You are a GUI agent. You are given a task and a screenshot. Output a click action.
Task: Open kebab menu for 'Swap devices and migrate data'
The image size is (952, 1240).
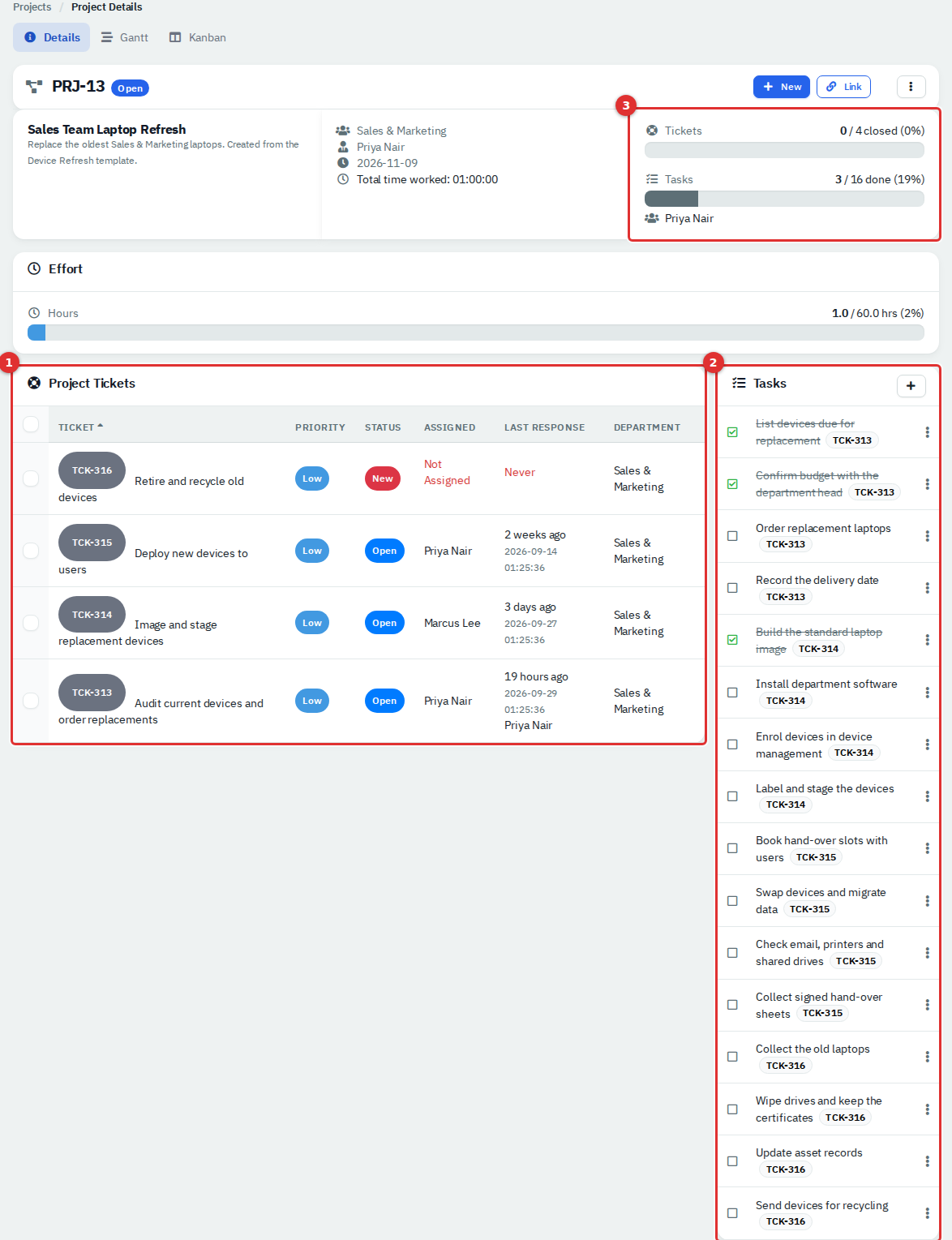(x=927, y=901)
